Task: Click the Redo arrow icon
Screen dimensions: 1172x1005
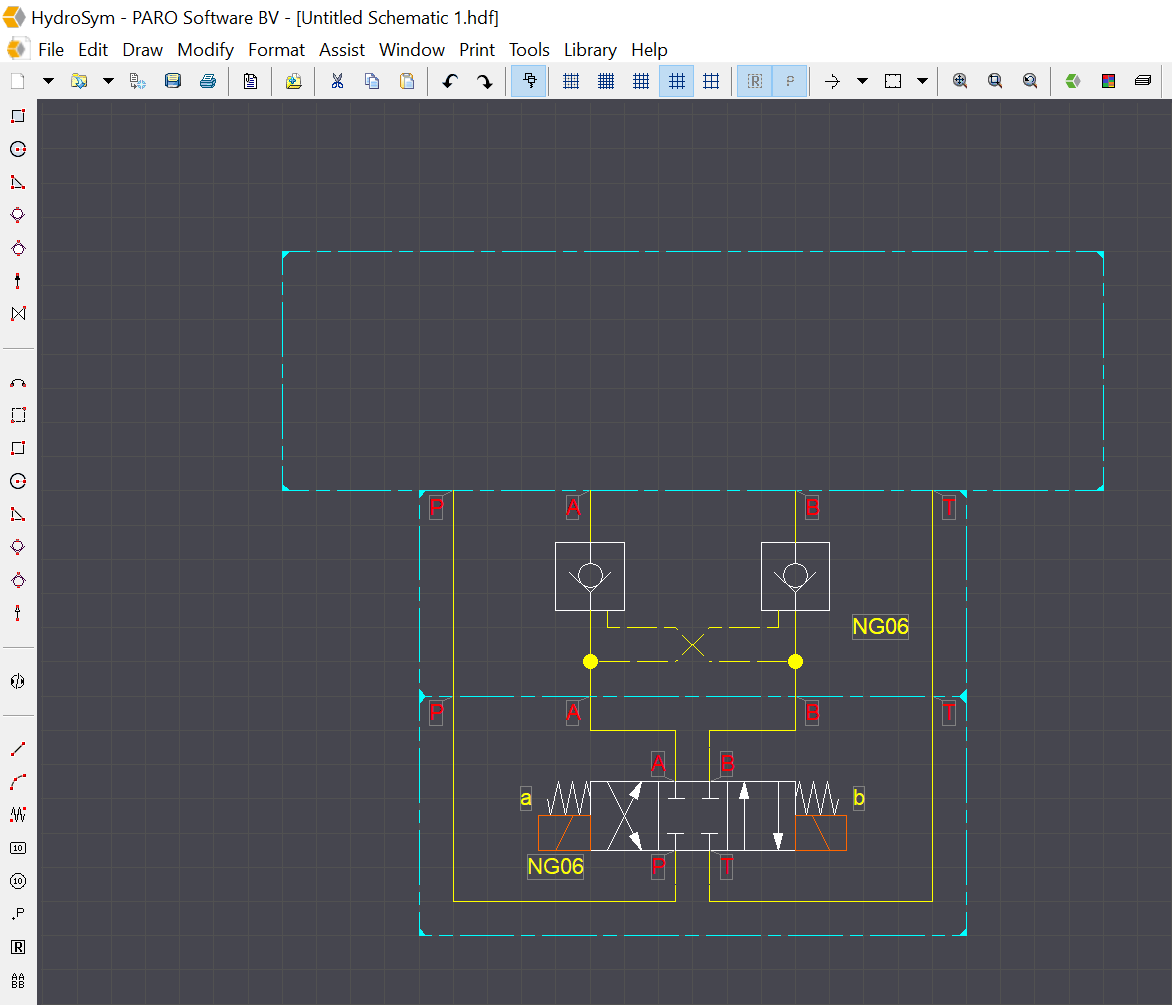Action: pyautogui.click(x=485, y=81)
